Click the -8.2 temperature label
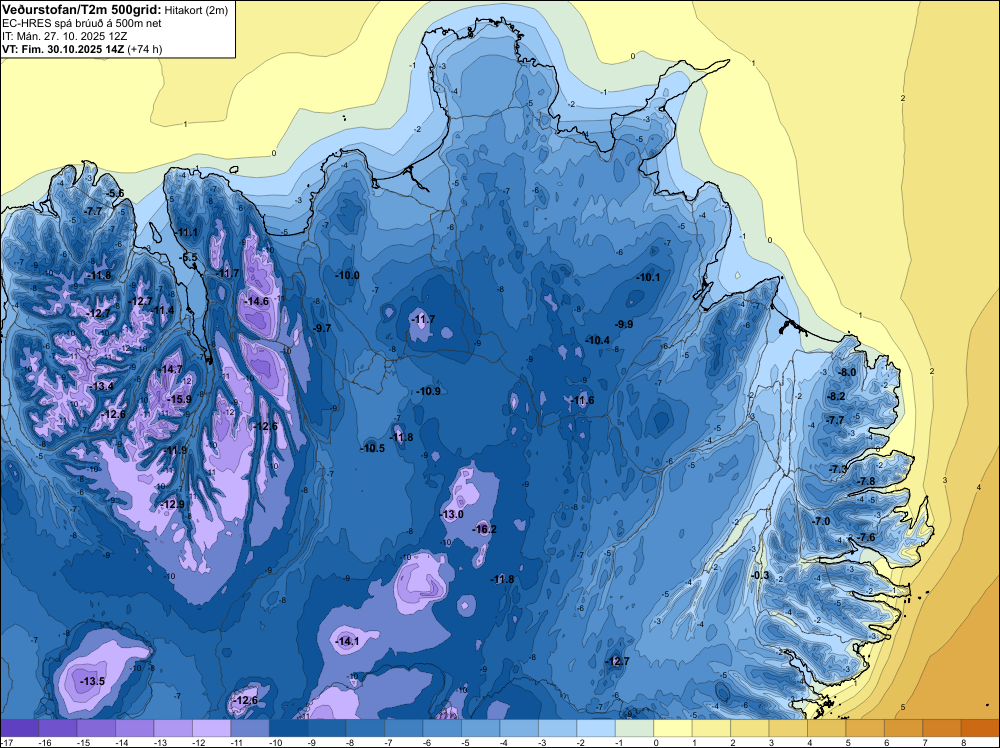The height and width of the screenshot is (748, 1000). pyautogui.click(x=835, y=396)
